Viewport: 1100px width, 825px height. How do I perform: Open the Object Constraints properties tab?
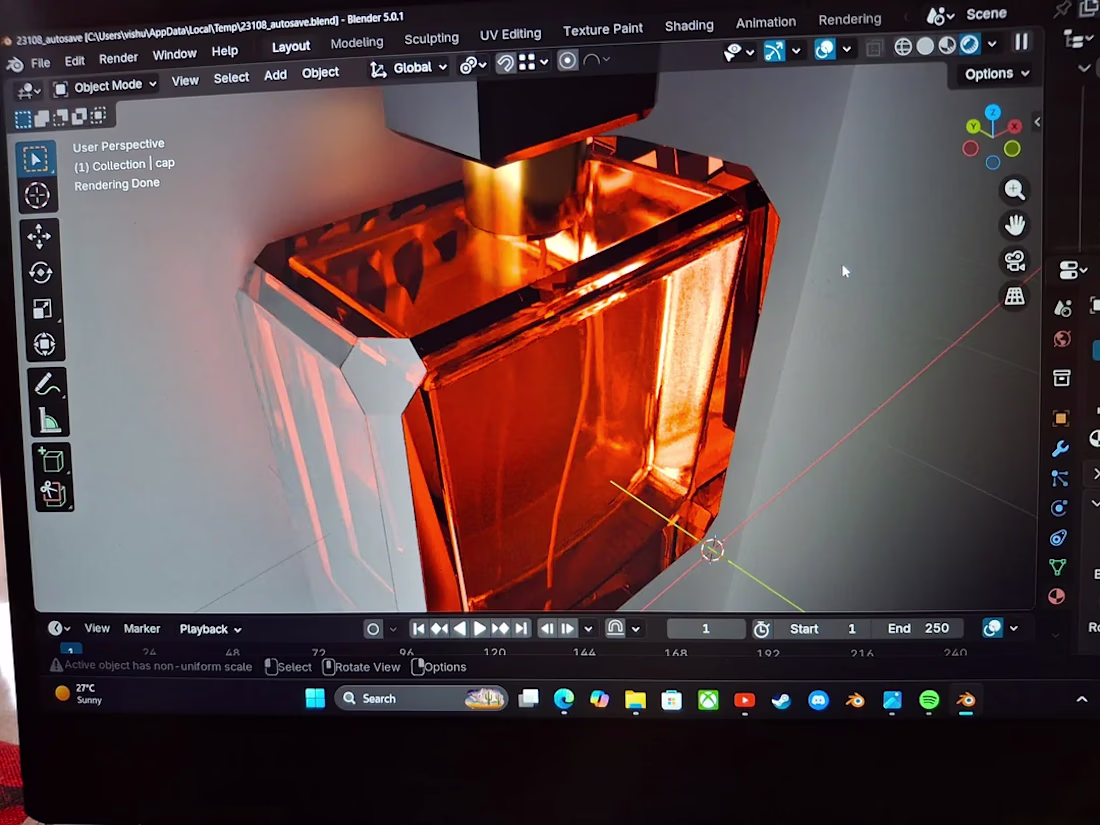pyautogui.click(x=1058, y=538)
